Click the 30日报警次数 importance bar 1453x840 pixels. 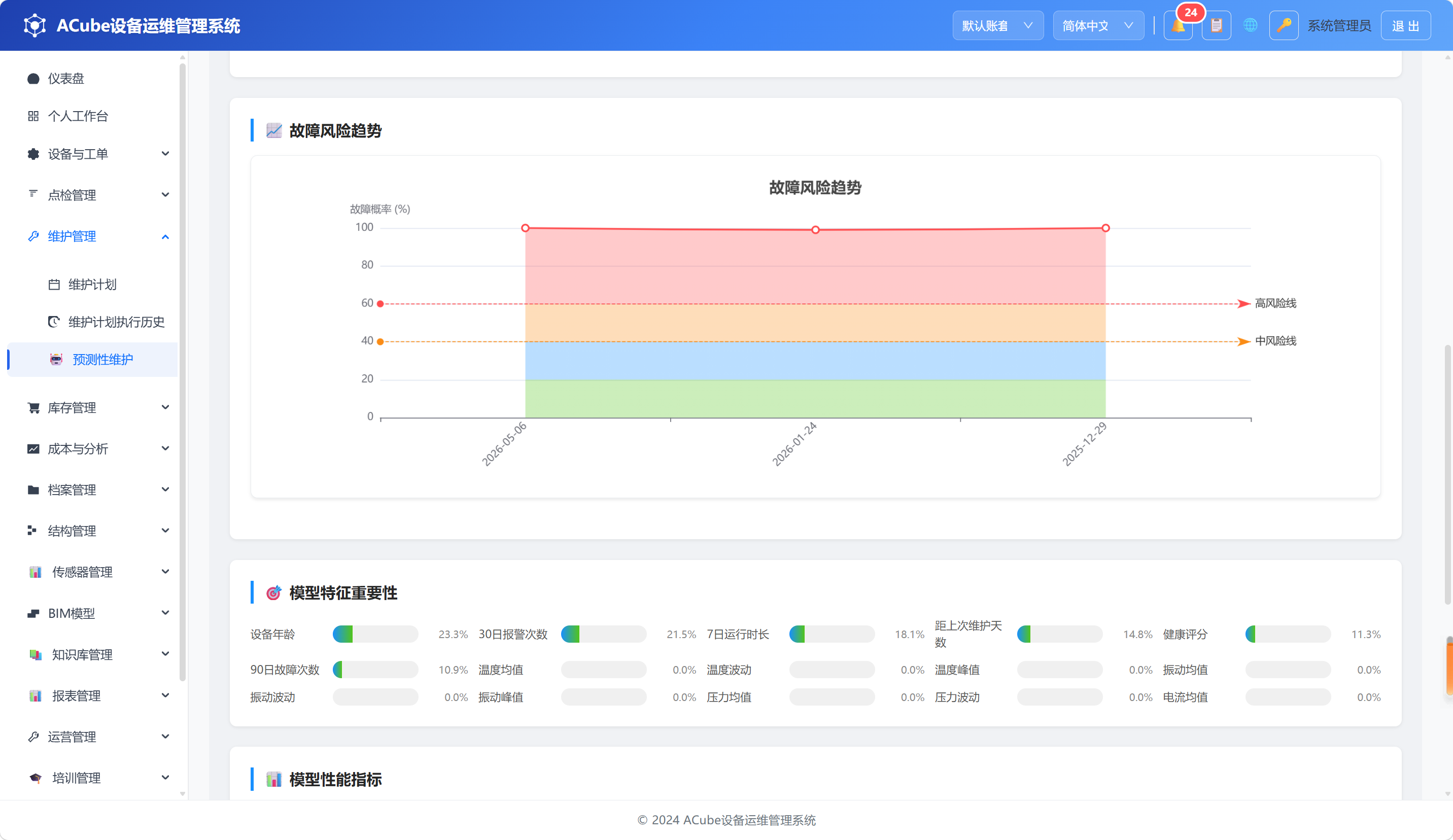click(604, 634)
